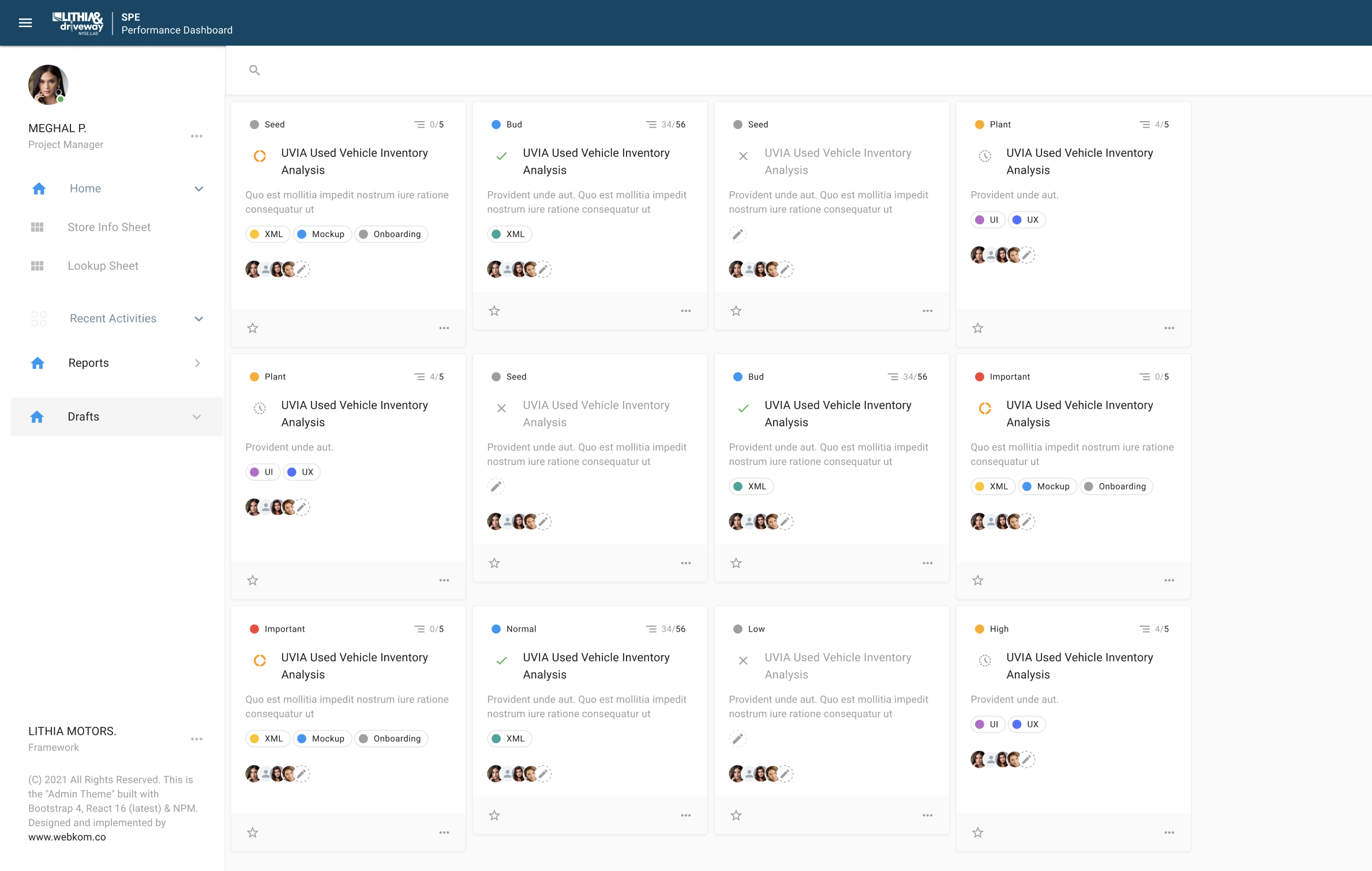Click the orange progress circle on first Seed card
Viewport: 1372px width, 871px height.
click(259, 156)
